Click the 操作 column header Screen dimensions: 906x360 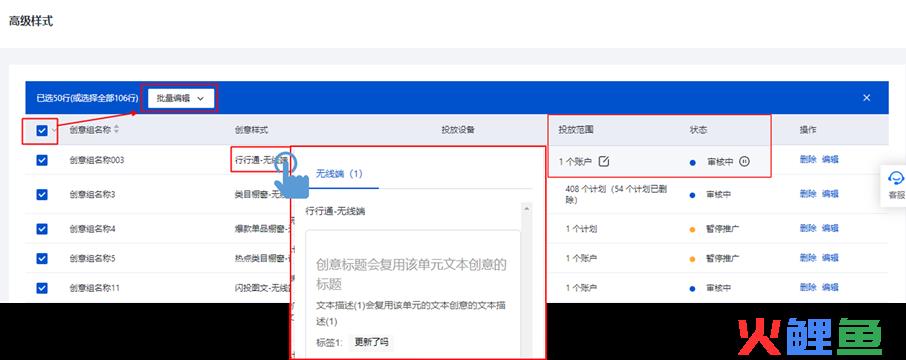coord(808,130)
